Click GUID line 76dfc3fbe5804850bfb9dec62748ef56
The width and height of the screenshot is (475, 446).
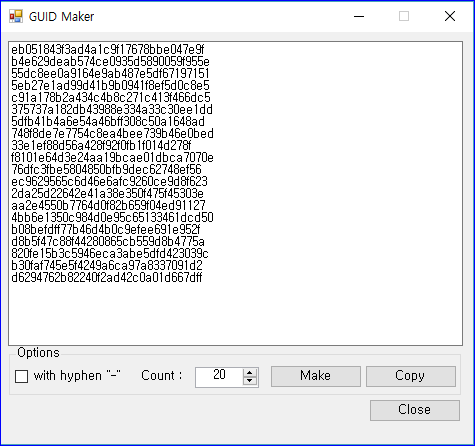pyautogui.click(x=106, y=170)
